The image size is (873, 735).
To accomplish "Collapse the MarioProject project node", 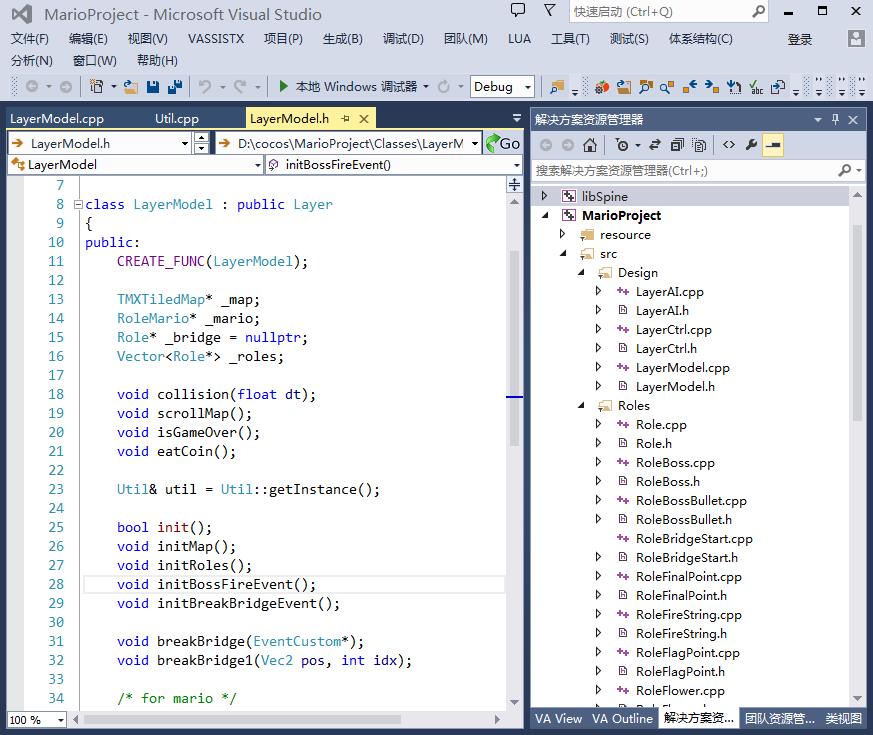I will click(x=545, y=215).
